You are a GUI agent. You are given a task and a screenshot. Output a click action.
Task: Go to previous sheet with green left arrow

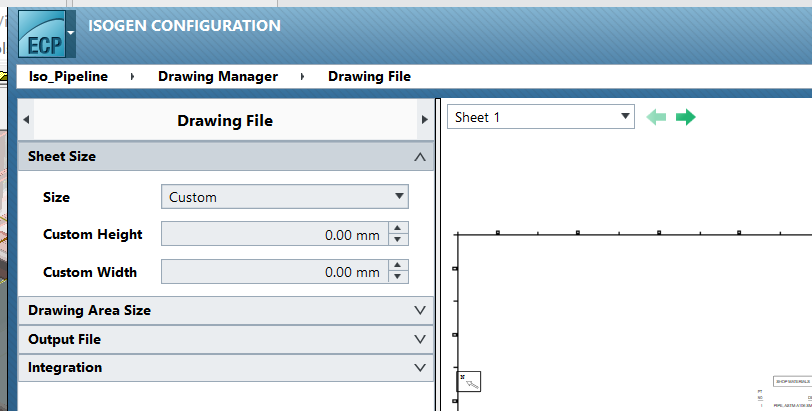[657, 117]
